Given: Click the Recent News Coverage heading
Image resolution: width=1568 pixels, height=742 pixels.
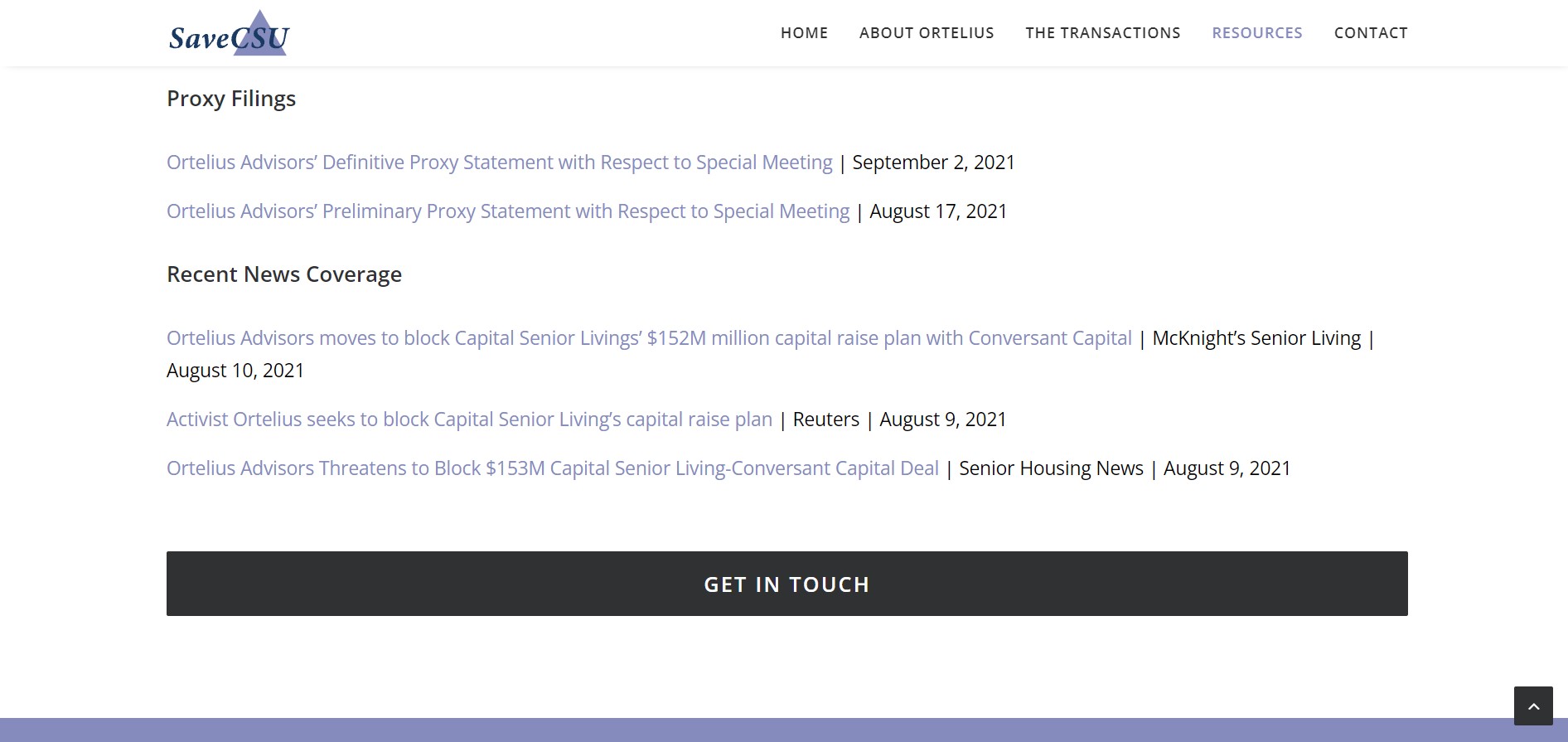Looking at the screenshot, I should coord(284,274).
